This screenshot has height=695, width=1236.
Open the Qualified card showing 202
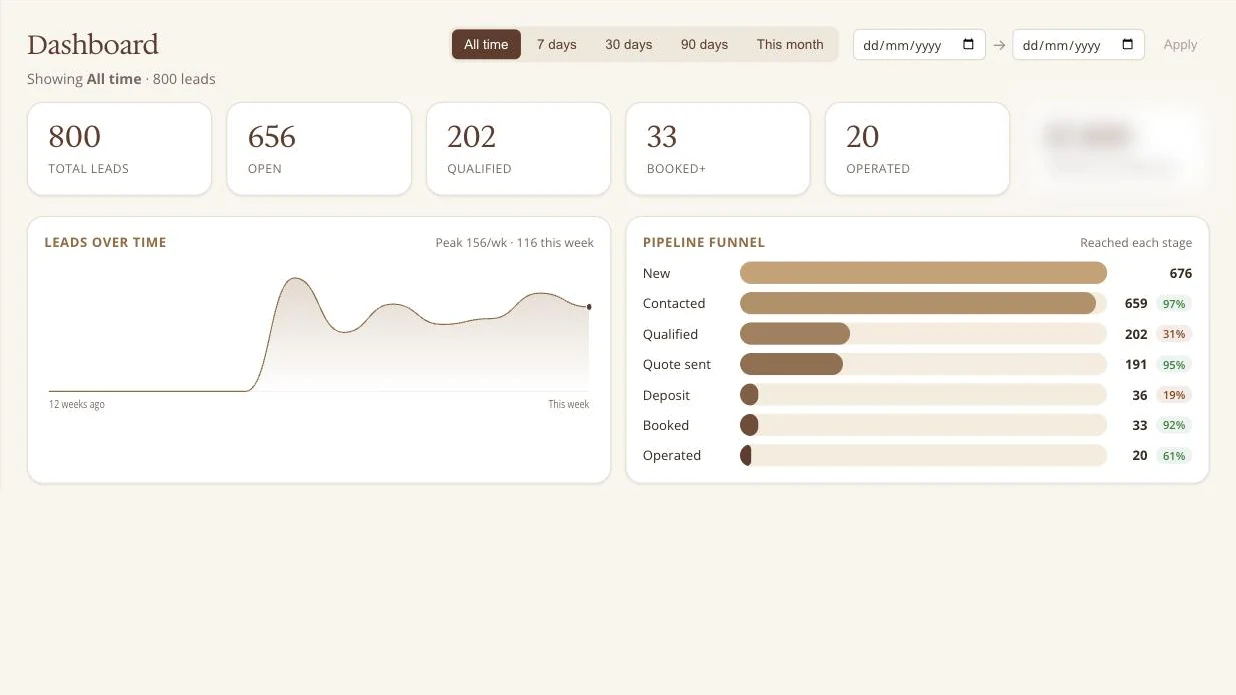pyautogui.click(x=518, y=149)
